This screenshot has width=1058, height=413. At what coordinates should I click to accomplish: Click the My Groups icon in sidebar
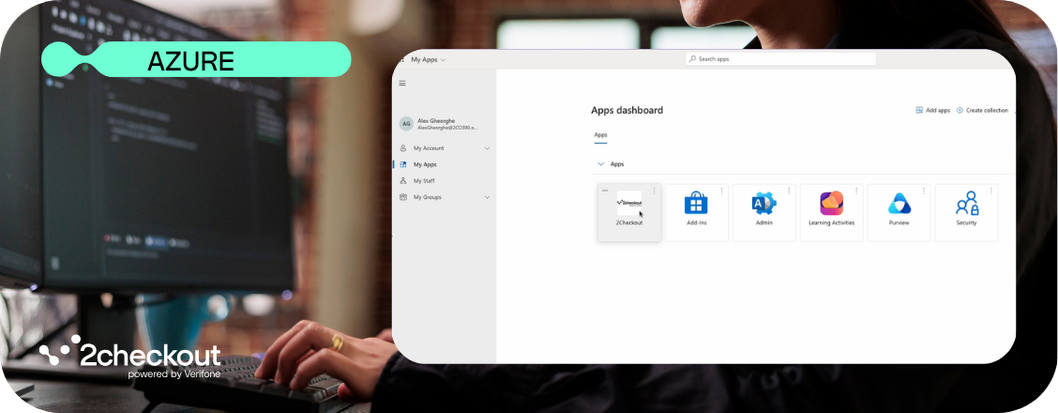click(403, 197)
